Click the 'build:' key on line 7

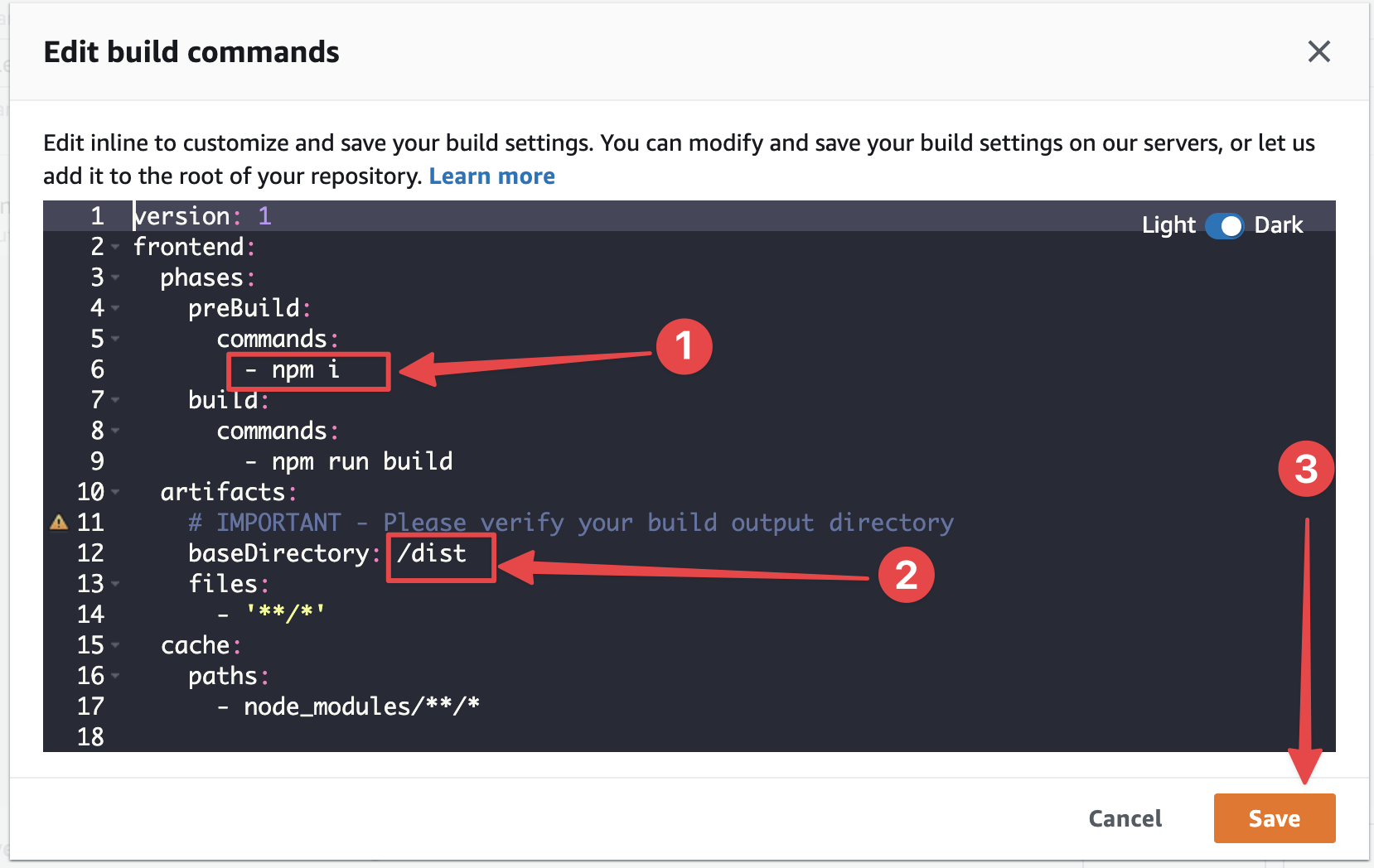point(229,400)
